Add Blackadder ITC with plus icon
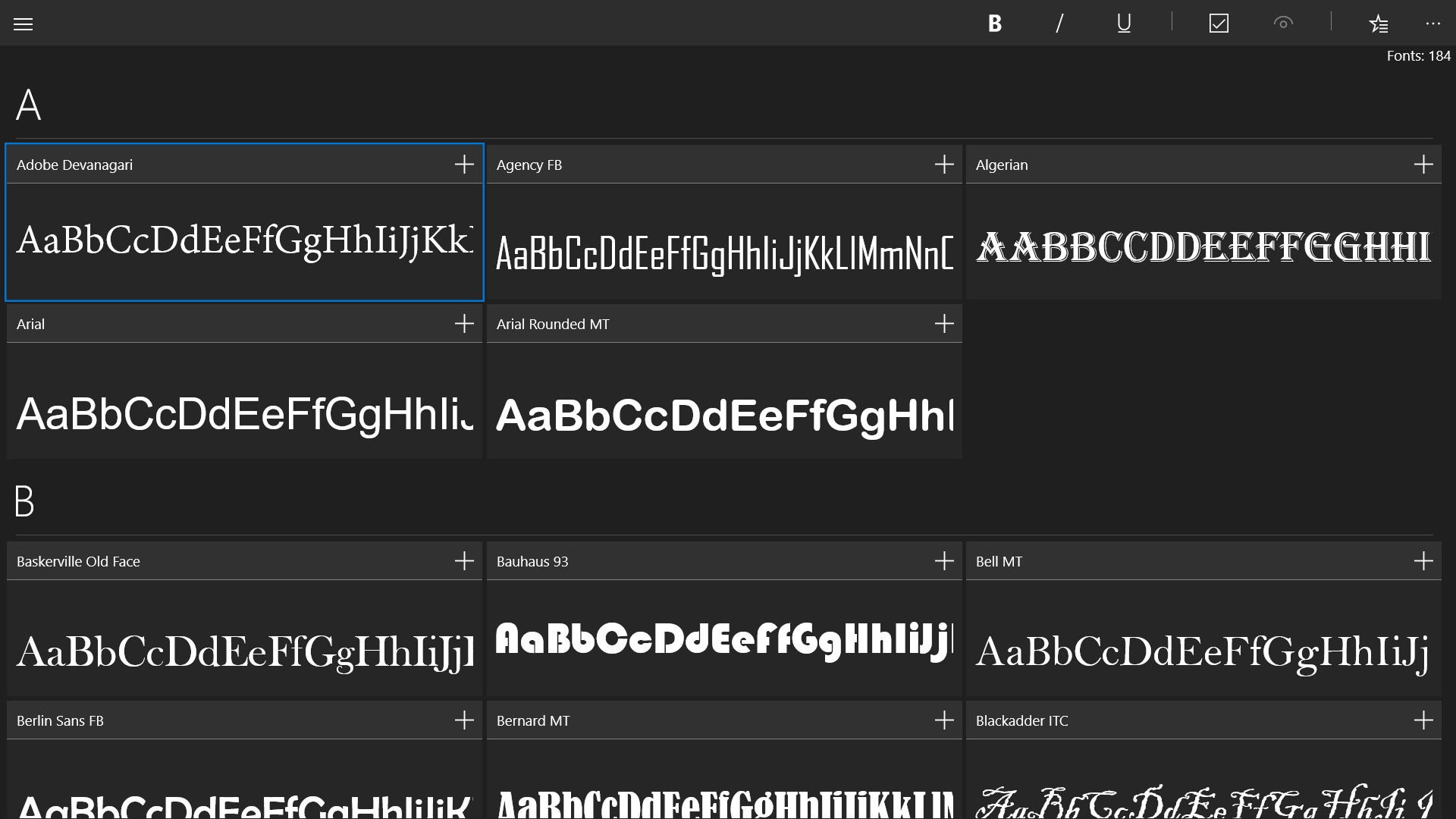This screenshot has width=1456, height=819. coord(1423,720)
